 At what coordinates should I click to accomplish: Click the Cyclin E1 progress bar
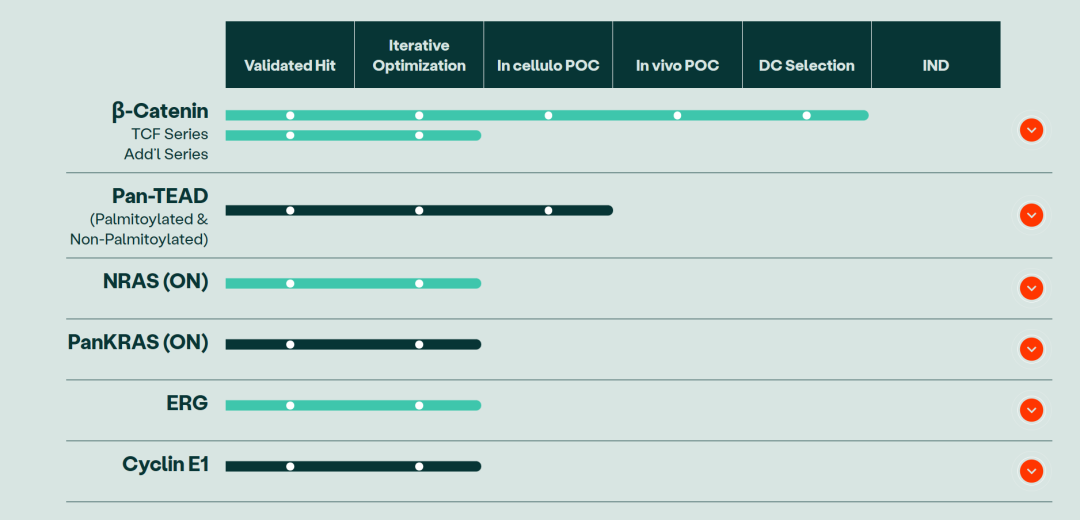click(353, 466)
